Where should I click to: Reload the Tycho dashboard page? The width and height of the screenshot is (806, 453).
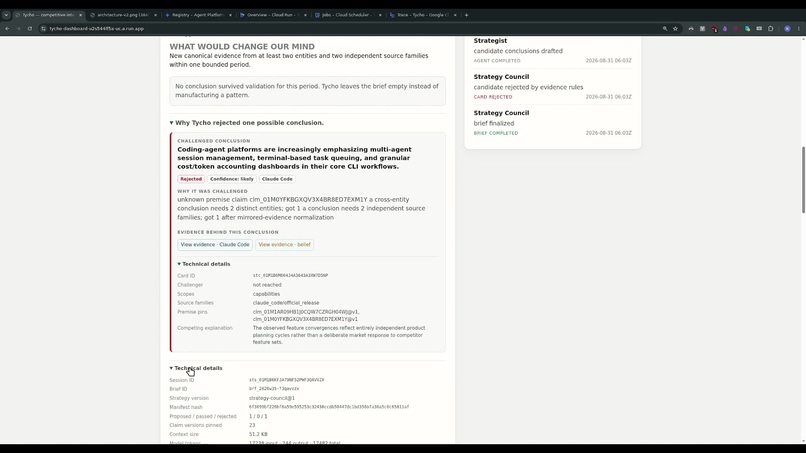click(30, 29)
